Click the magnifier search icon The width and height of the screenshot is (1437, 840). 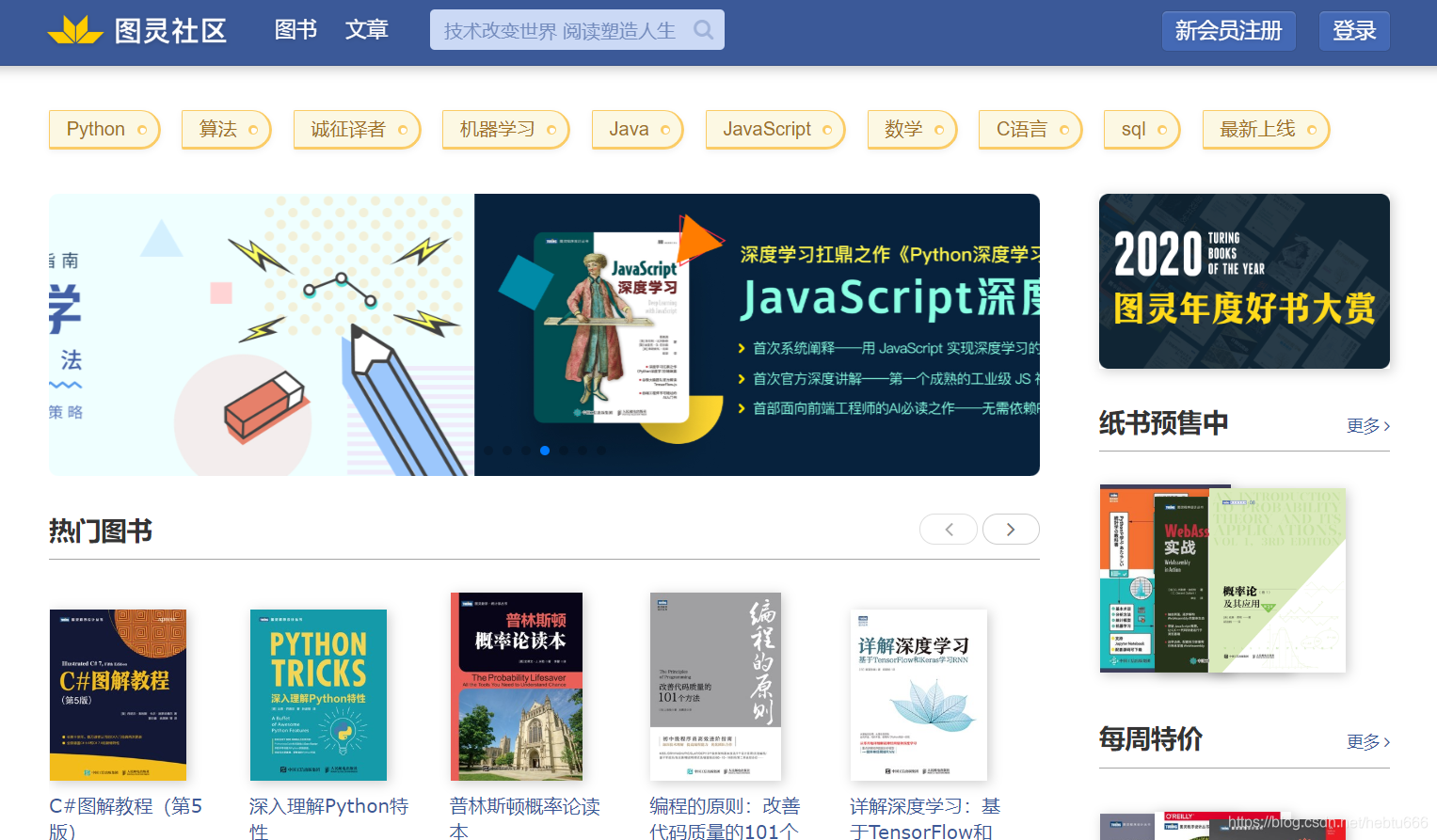point(703,30)
